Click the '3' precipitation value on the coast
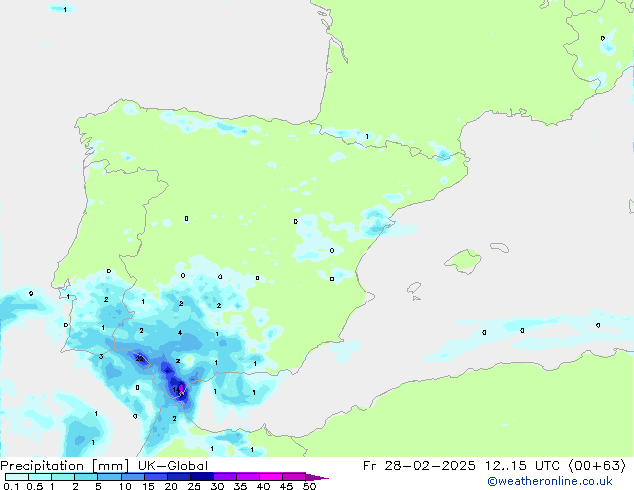The image size is (634, 490). tap(101, 356)
